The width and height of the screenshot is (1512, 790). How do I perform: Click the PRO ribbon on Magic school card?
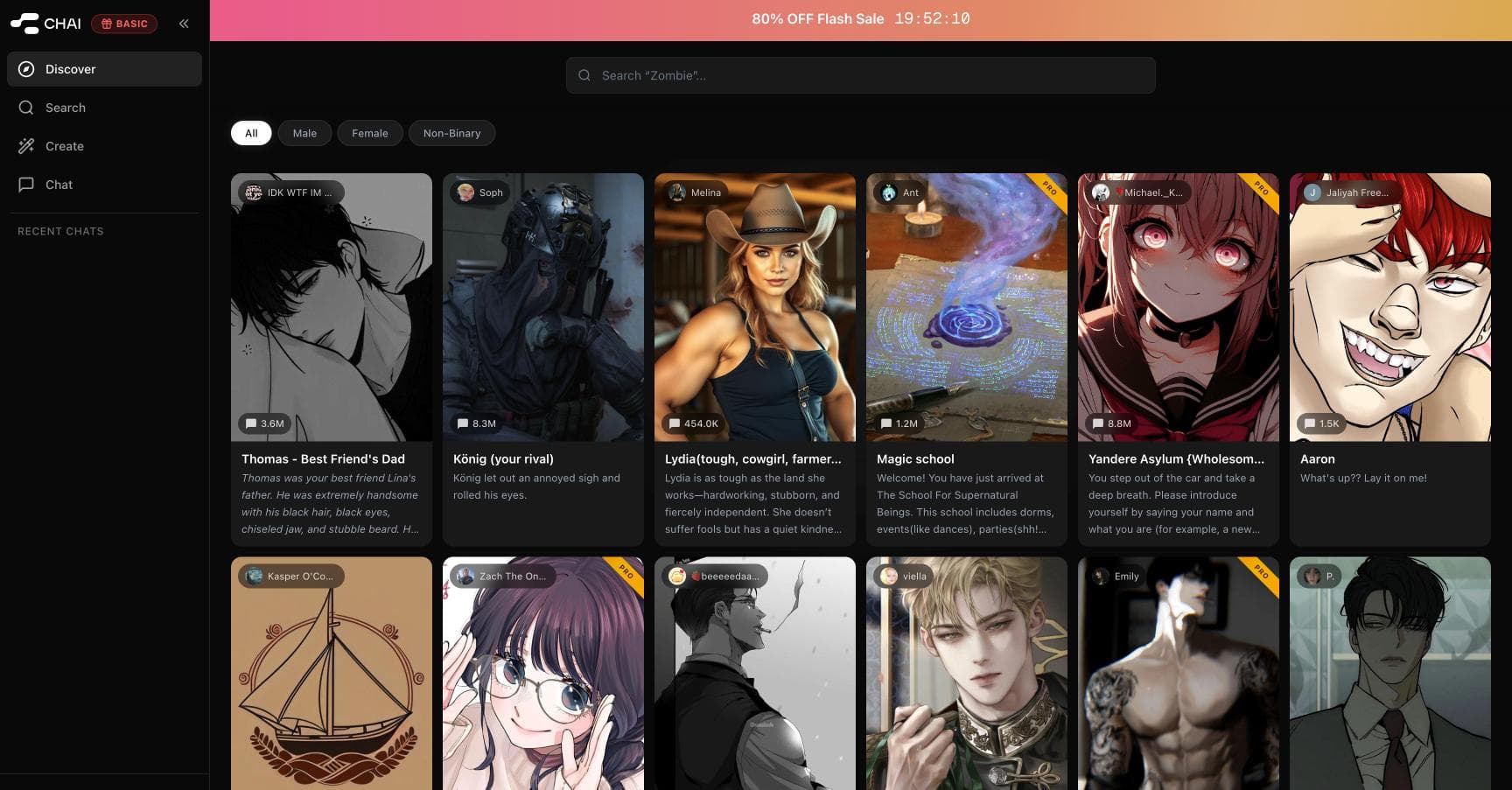pos(1048,189)
